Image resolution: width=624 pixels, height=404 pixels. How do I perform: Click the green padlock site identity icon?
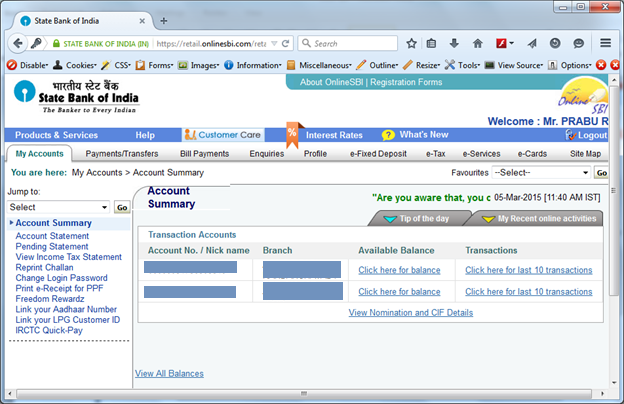tap(56, 43)
